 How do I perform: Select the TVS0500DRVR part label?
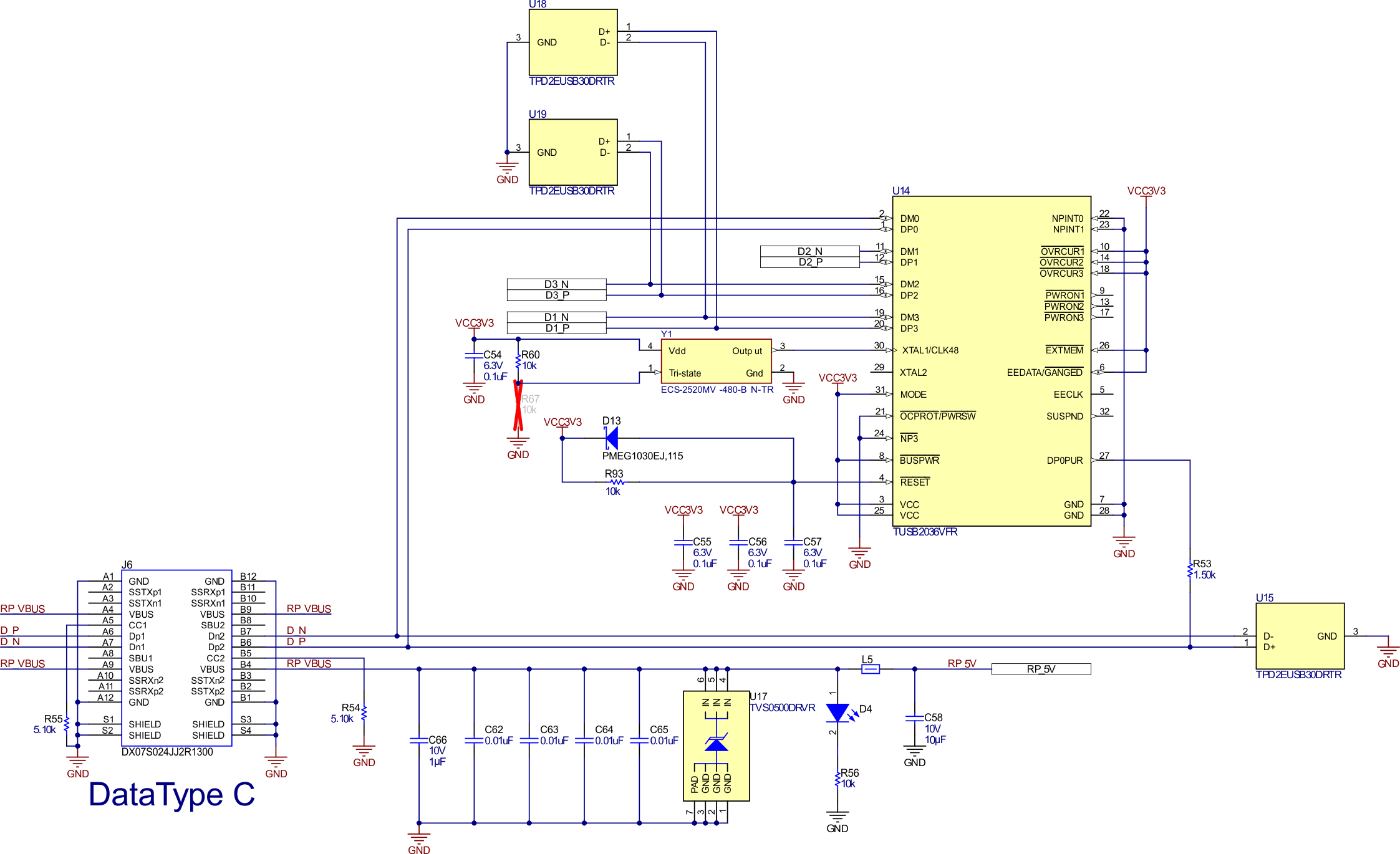pyautogui.click(x=782, y=708)
